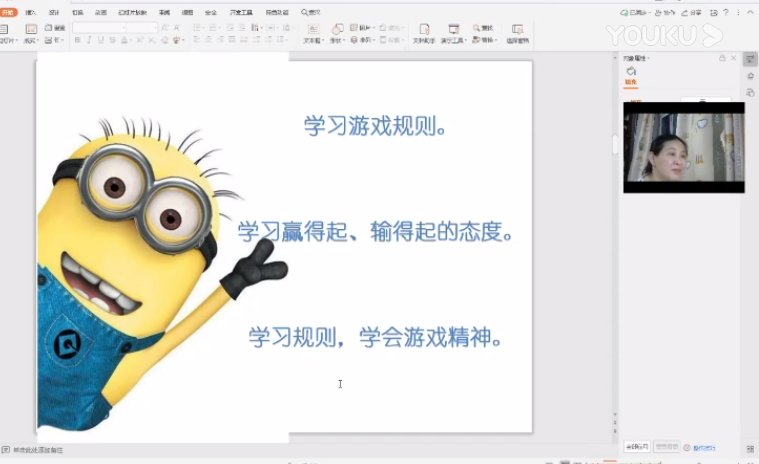Open the 设计 Design ribbon tab
The height and width of the screenshot is (464, 759).
(x=54, y=13)
